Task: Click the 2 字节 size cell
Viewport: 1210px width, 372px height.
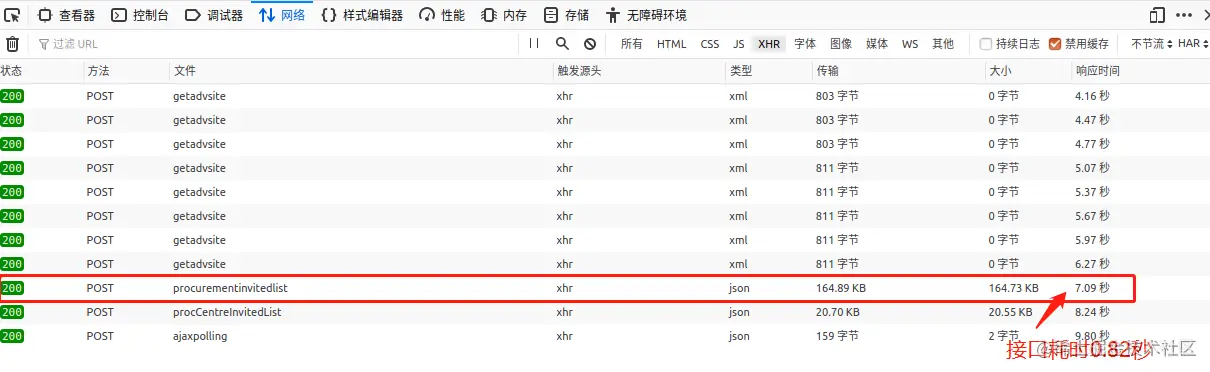Action: [x=1004, y=336]
